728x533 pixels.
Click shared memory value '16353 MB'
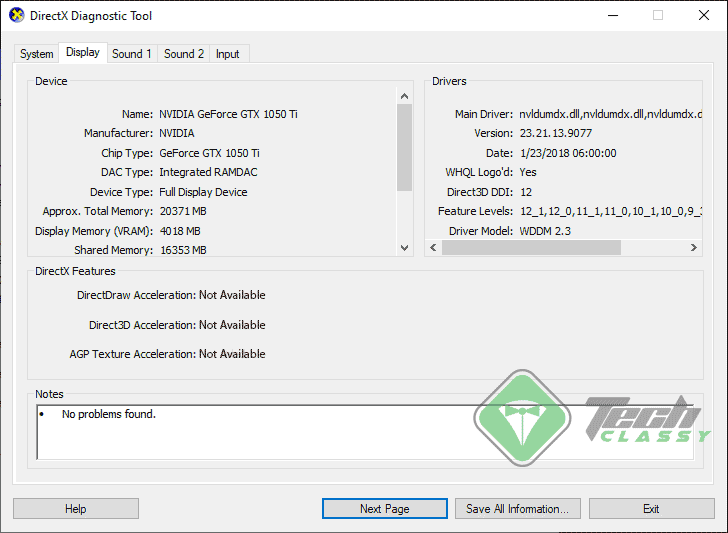(183, 250)
